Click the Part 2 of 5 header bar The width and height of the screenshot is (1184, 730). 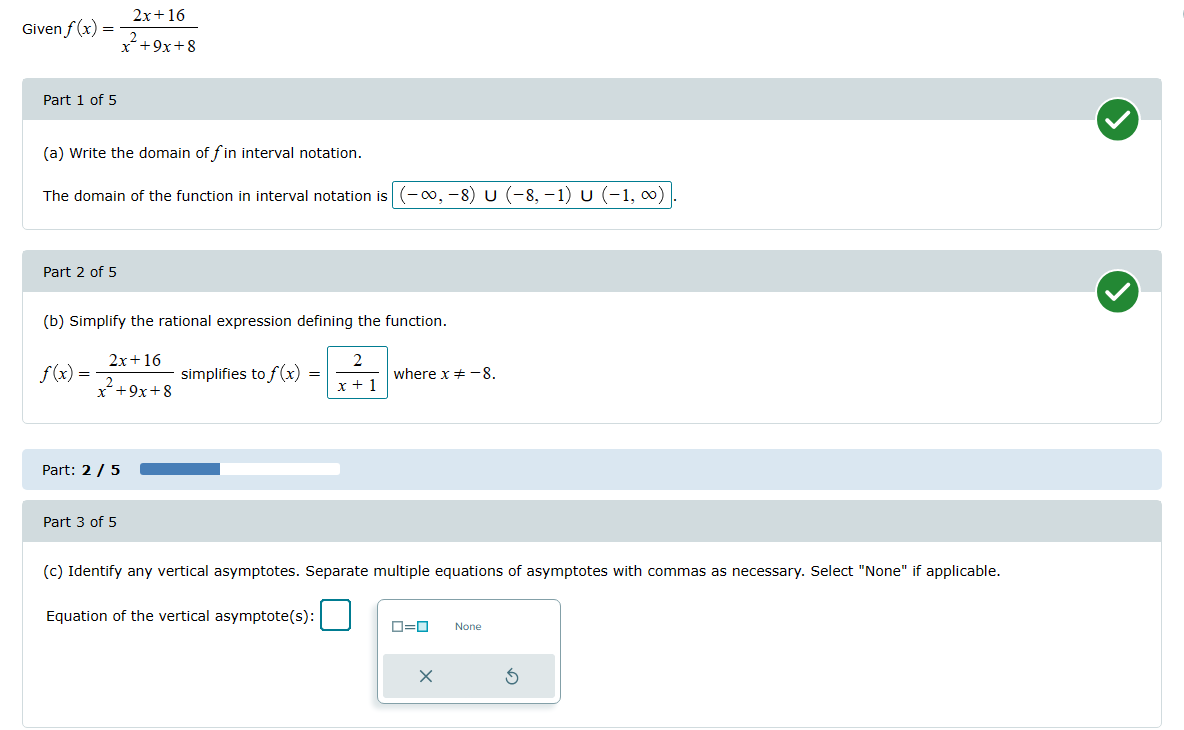[x=81, y=271]
